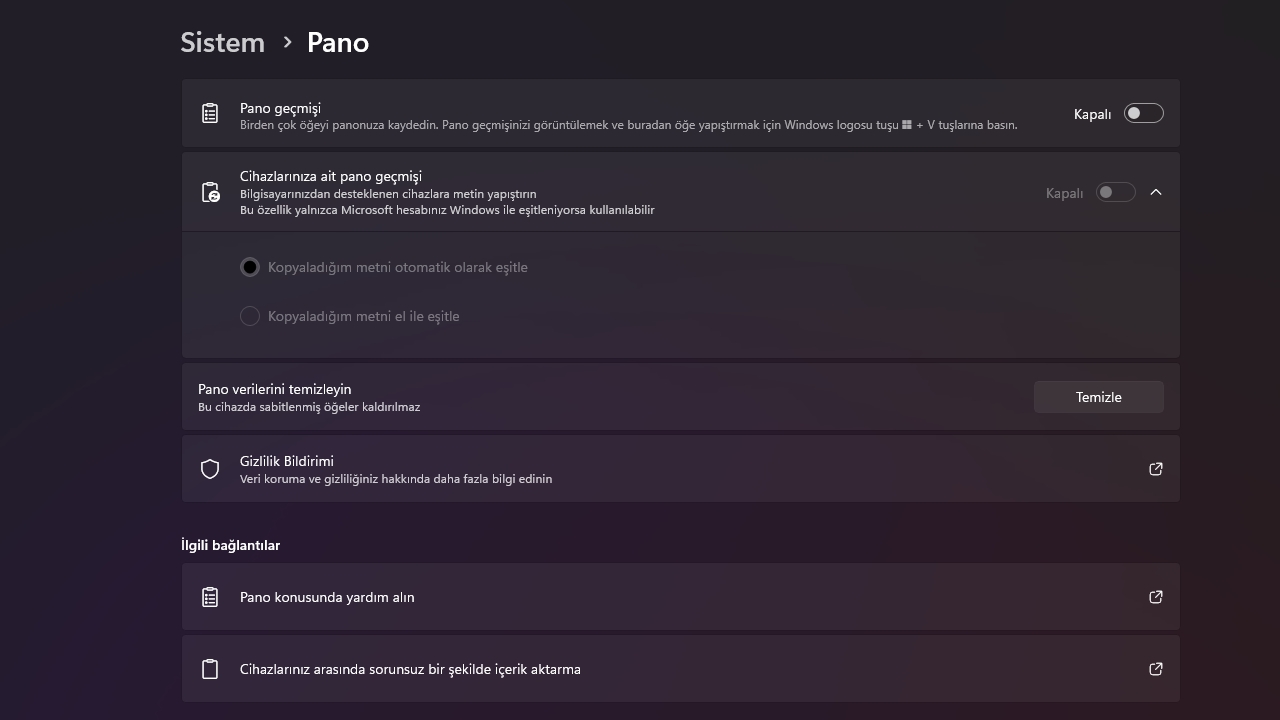Go back to Sistem in breadcrumb
Viewport: 1280px width, 720px height.
click(x=222, y=42)
